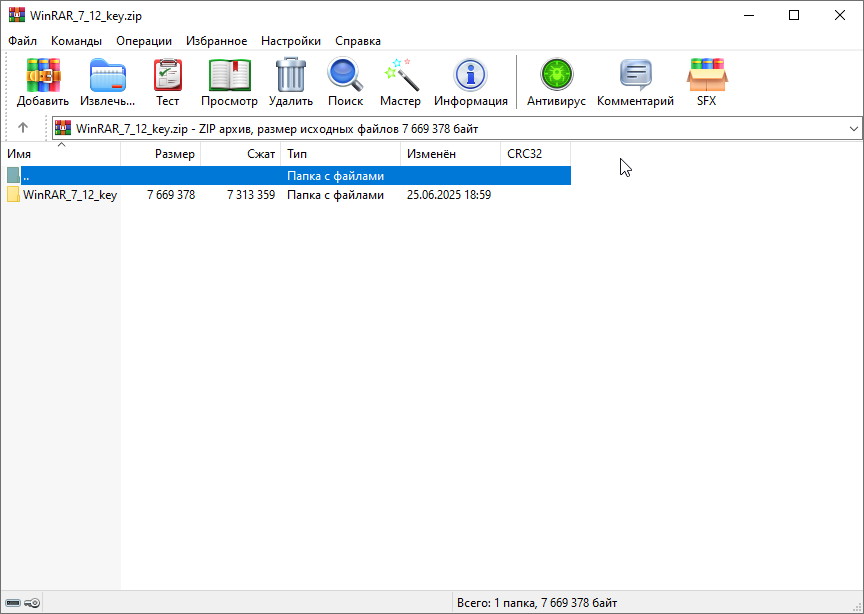Sort by the Размер column header
The width and height of the screenshot is (864, 614).
[x=161, y=154]
